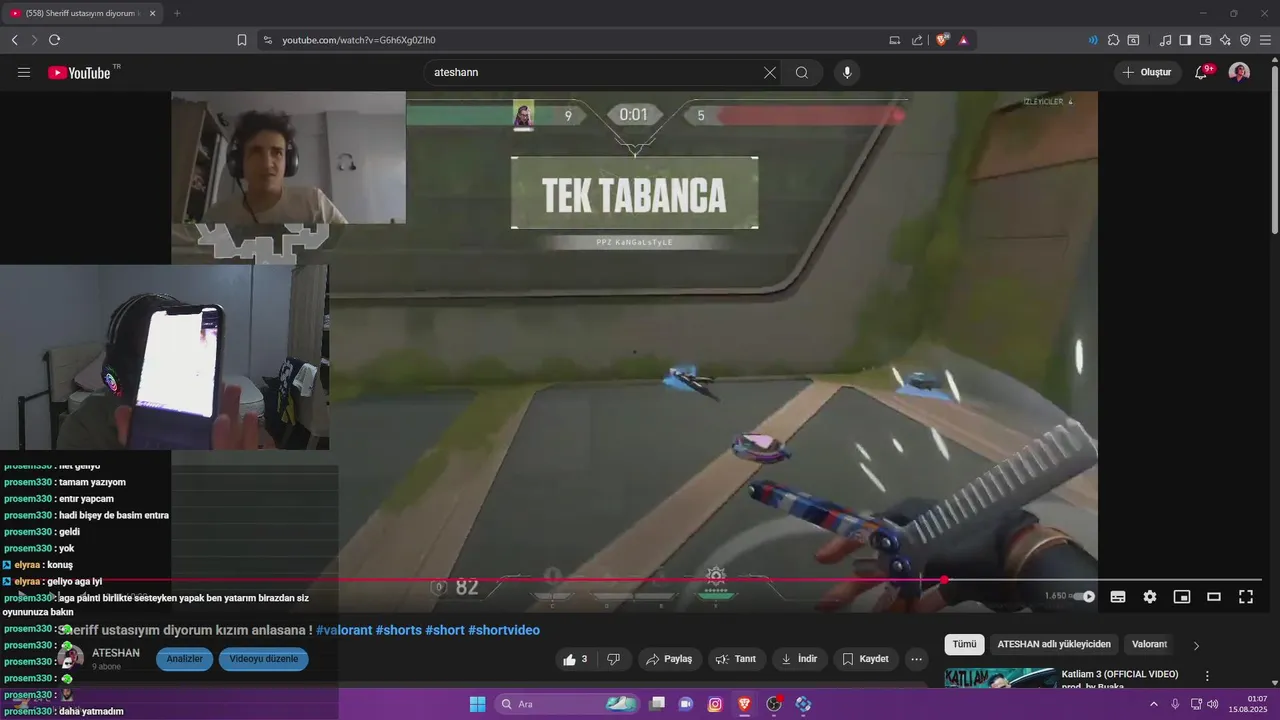Open the browser main menu

1265,40
